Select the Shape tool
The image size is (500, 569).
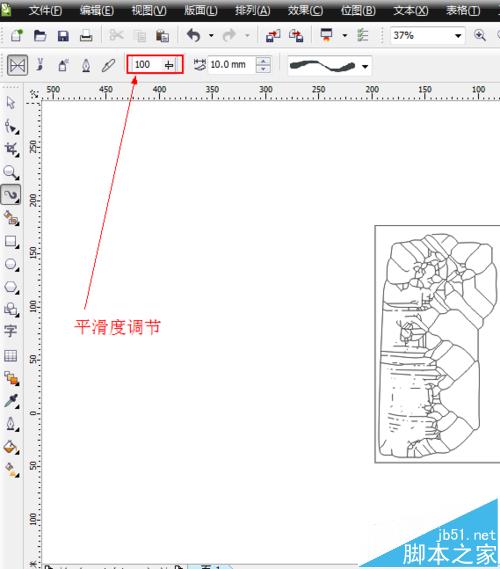[11, 127]
